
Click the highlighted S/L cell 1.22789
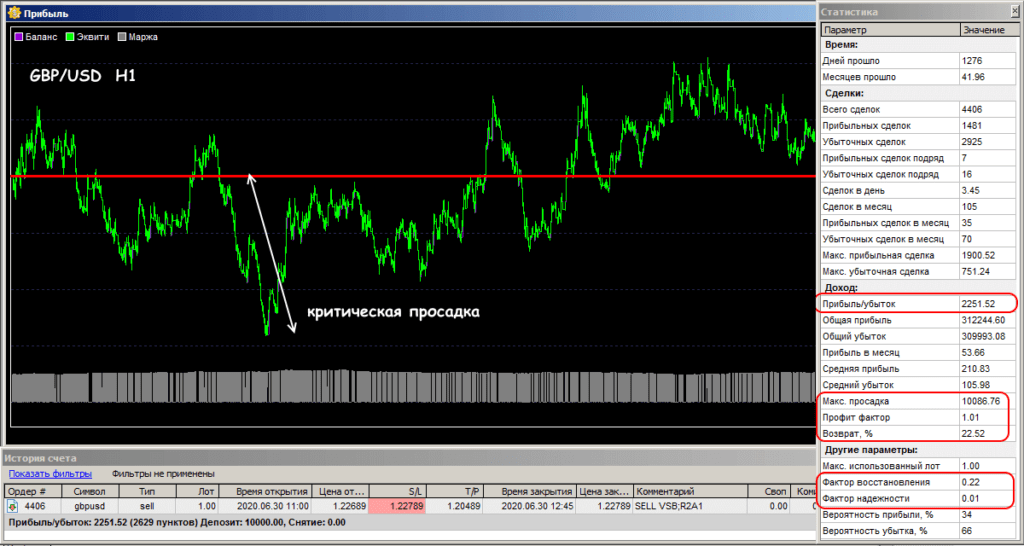coord(399,507)
